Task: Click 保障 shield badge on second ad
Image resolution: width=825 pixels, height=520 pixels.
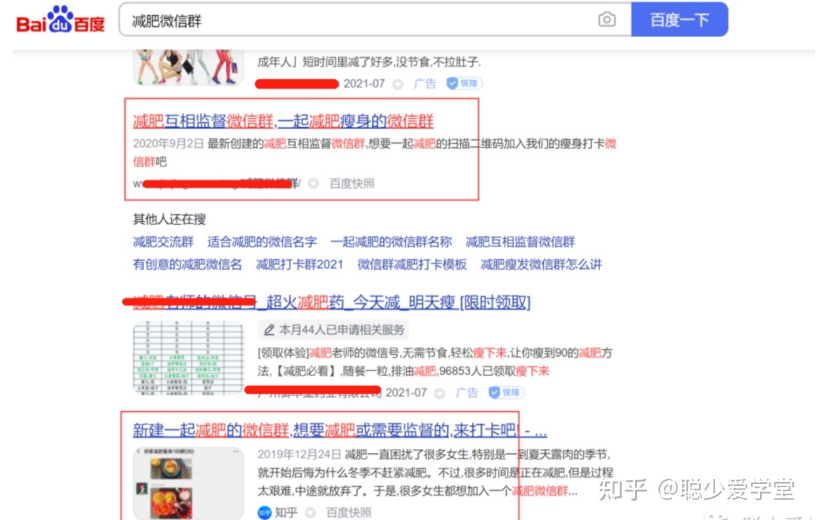Action: click(506, 392)
